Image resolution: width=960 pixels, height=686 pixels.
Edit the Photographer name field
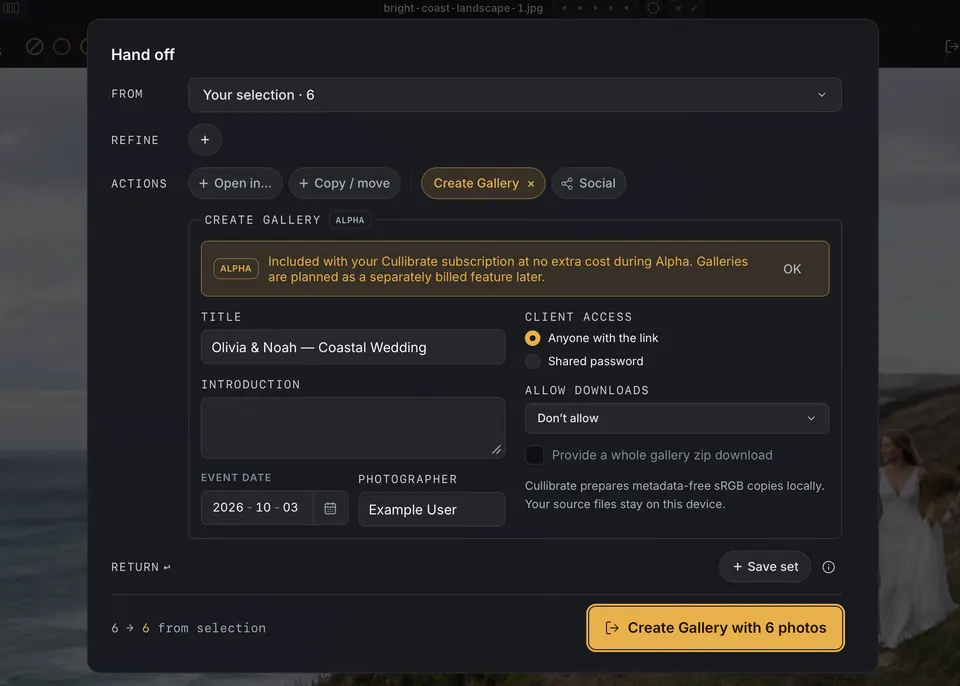pyautogui.click(x=432, y=509)
